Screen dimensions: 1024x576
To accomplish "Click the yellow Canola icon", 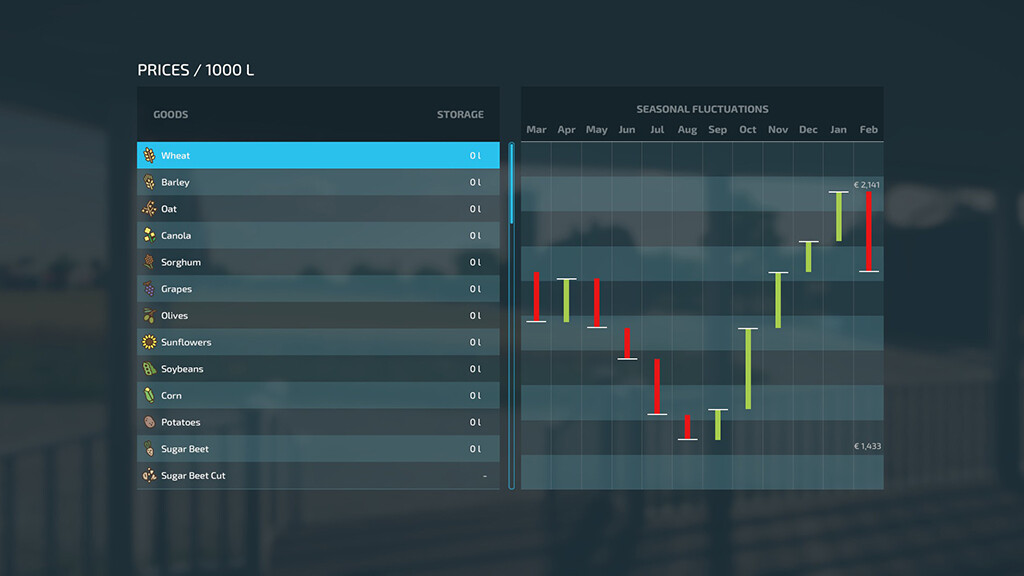I will pos(149,236).
